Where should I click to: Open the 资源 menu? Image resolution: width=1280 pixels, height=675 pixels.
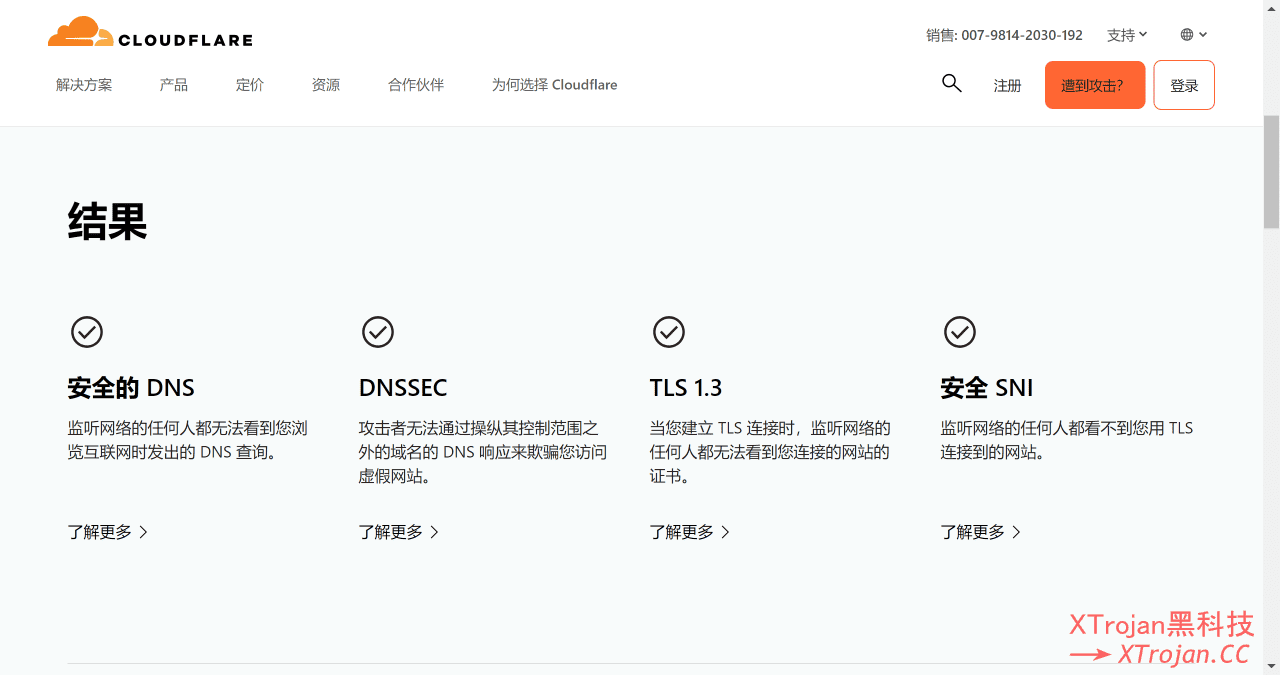(x=326, y=85)
